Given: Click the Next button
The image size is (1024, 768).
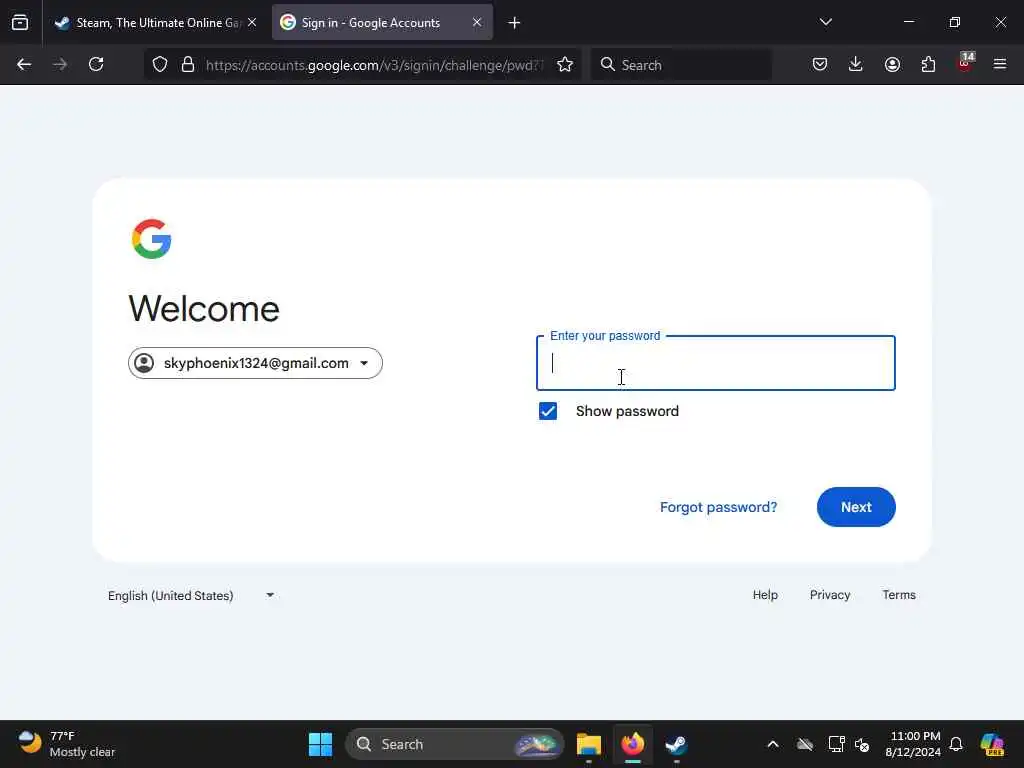Looking at the screenshot, I should click(x=856, y=507).
